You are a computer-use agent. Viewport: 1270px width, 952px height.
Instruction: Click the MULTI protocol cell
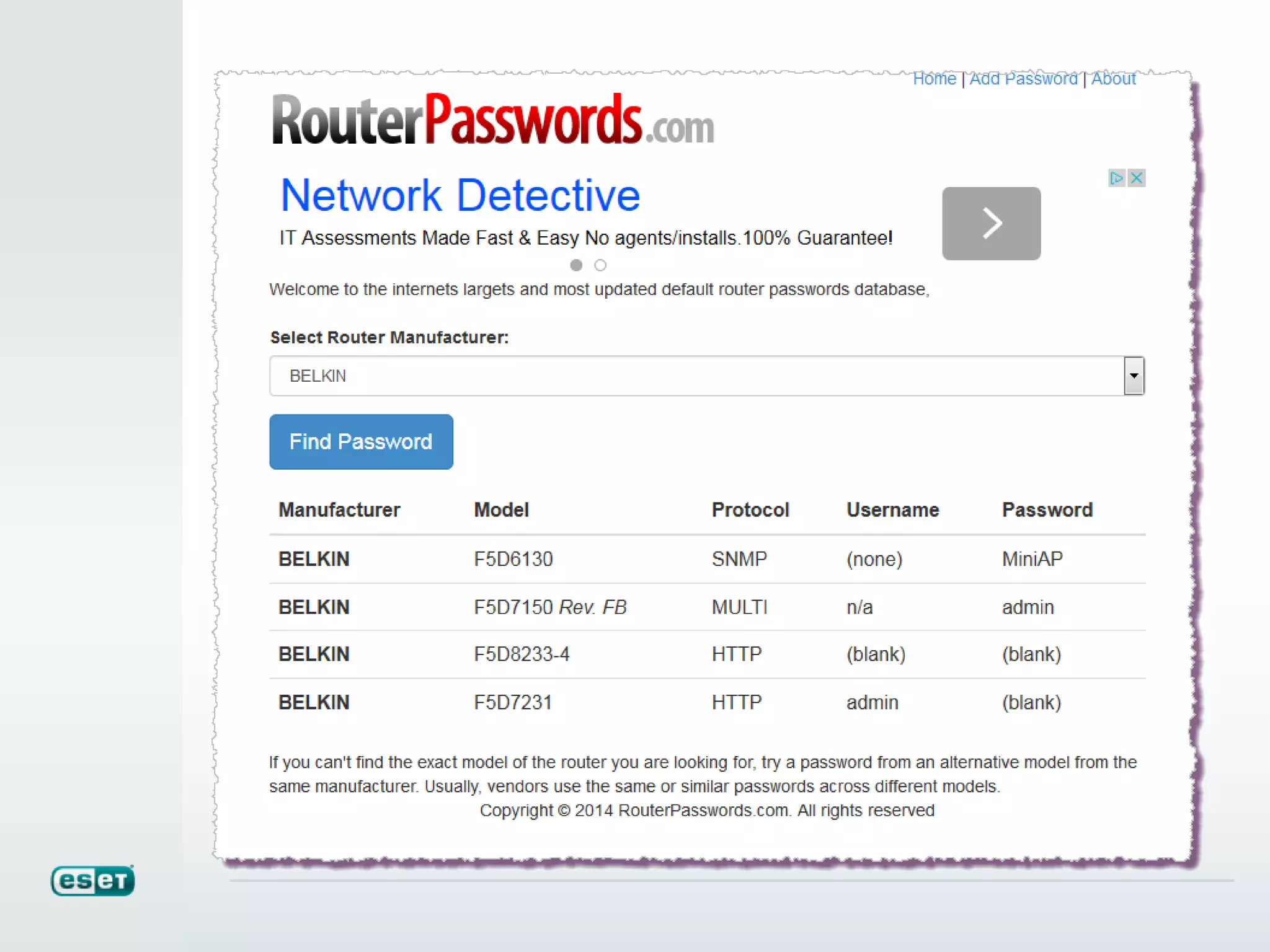tap(739, 607)
